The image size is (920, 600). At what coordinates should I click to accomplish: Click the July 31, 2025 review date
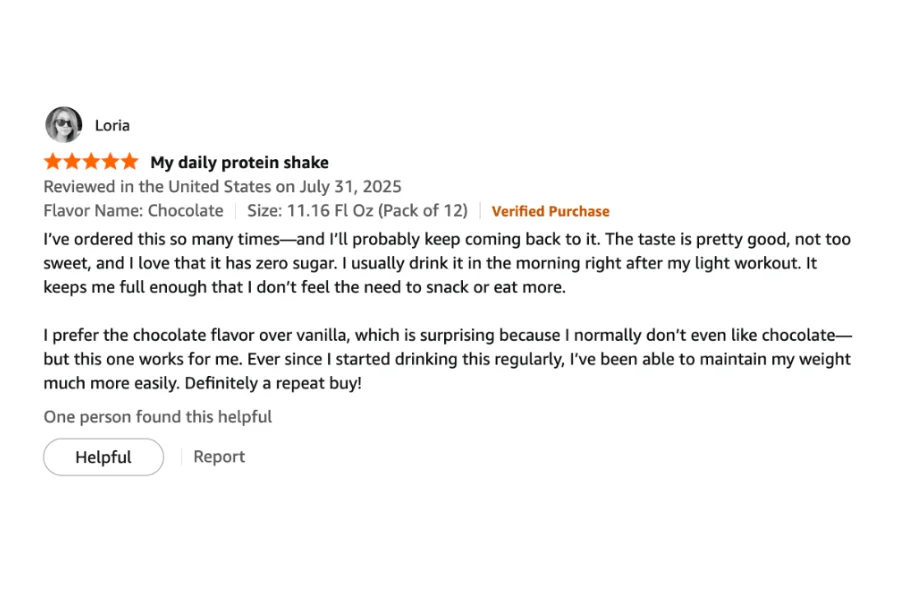351,186
